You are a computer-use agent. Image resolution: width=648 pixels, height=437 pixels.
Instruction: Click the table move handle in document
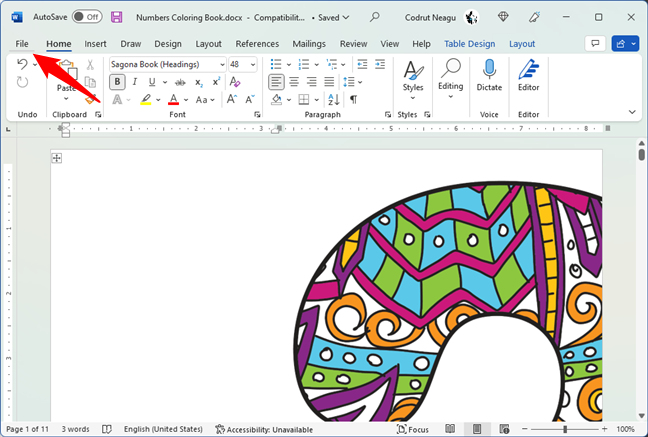point(57,158)
